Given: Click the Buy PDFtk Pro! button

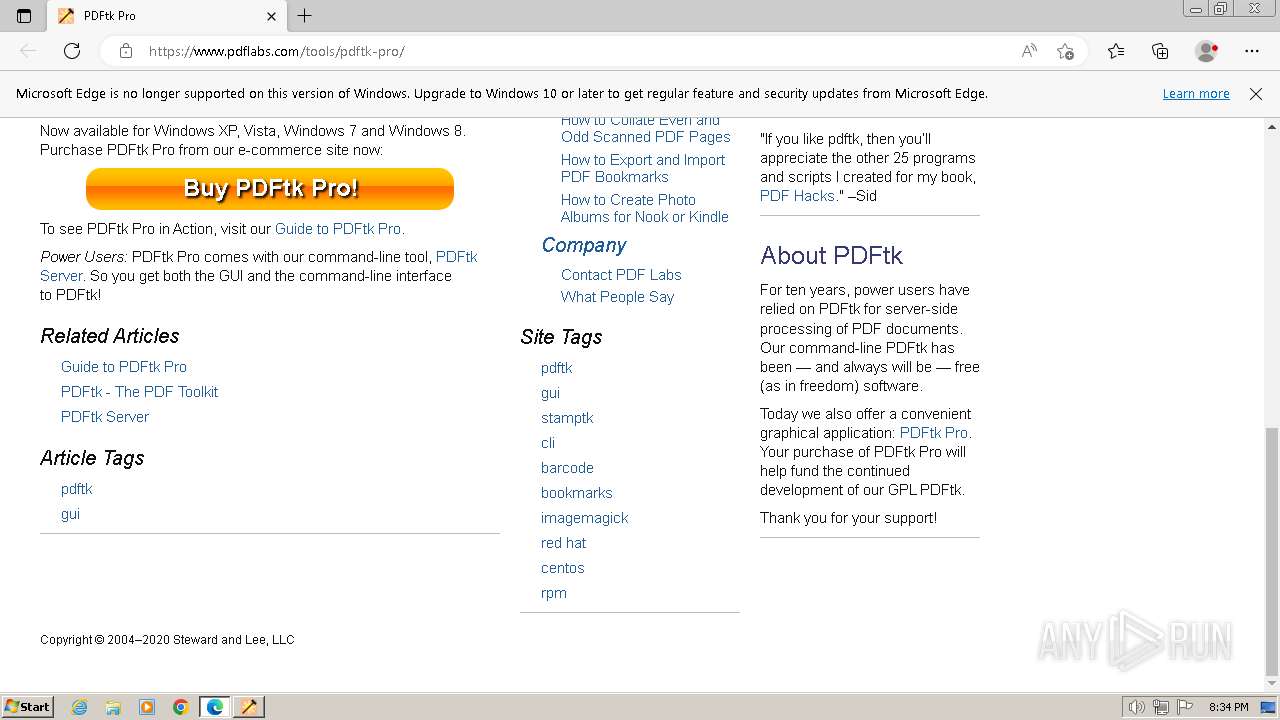Looking at the screenshot, I should tap(270, 189).
